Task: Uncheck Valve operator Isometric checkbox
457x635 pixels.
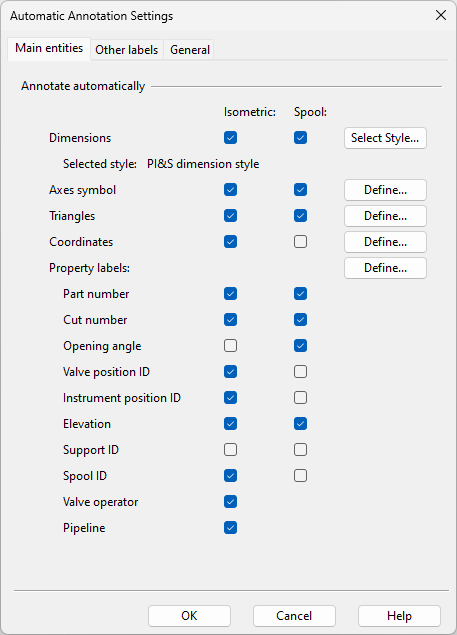Action: pyautogui.click(x=231, y=502)
